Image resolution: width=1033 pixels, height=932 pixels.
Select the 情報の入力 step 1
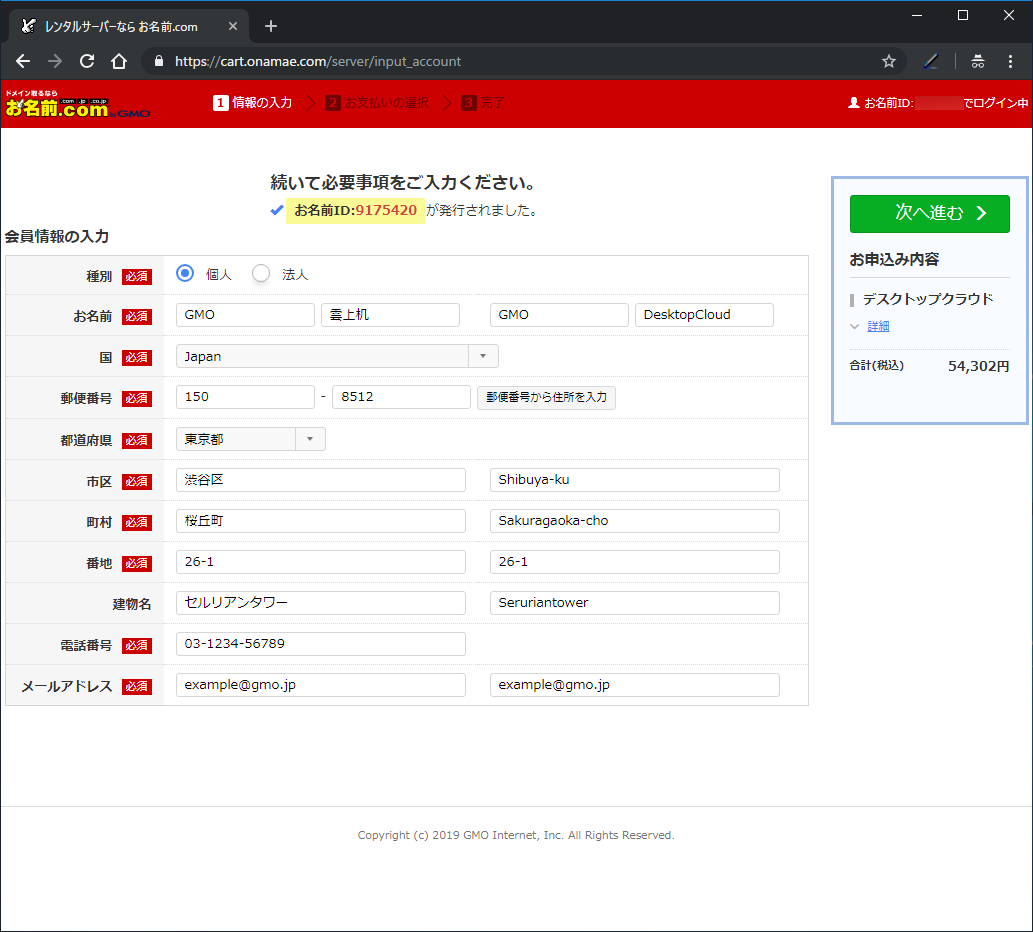(252, 103)
